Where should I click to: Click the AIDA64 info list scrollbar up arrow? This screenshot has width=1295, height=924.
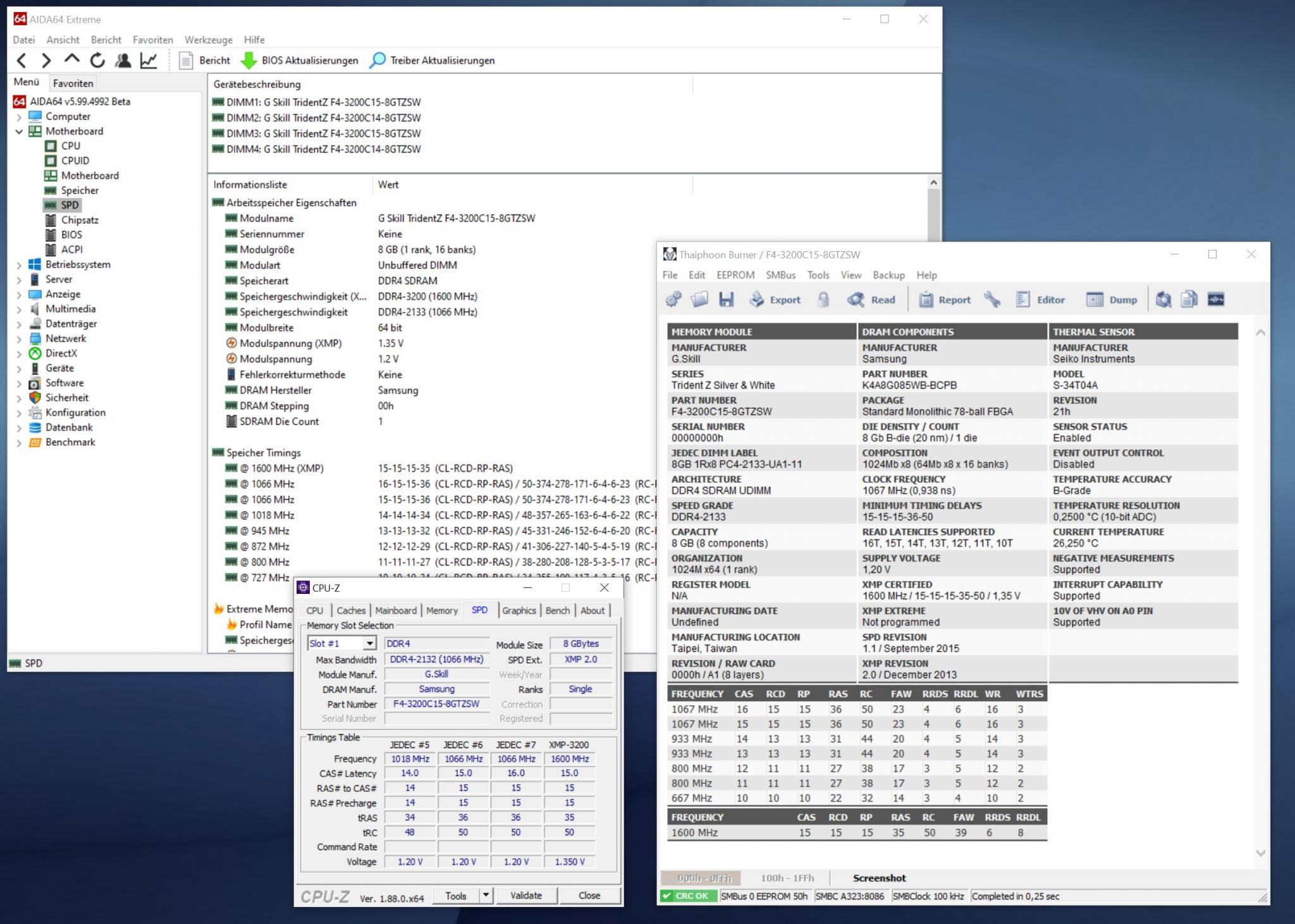[934, 183]
